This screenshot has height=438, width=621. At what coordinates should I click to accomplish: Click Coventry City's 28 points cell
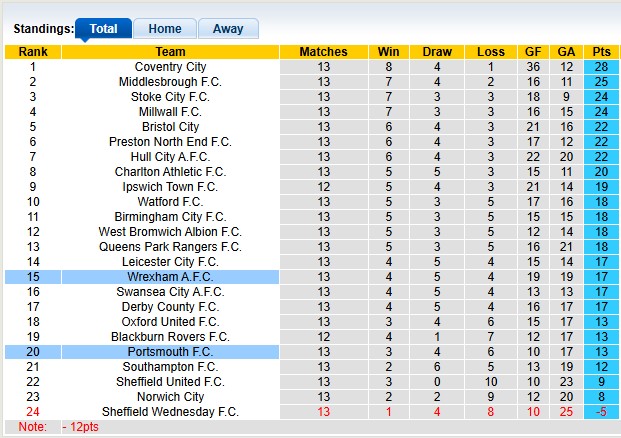point(602,67)
